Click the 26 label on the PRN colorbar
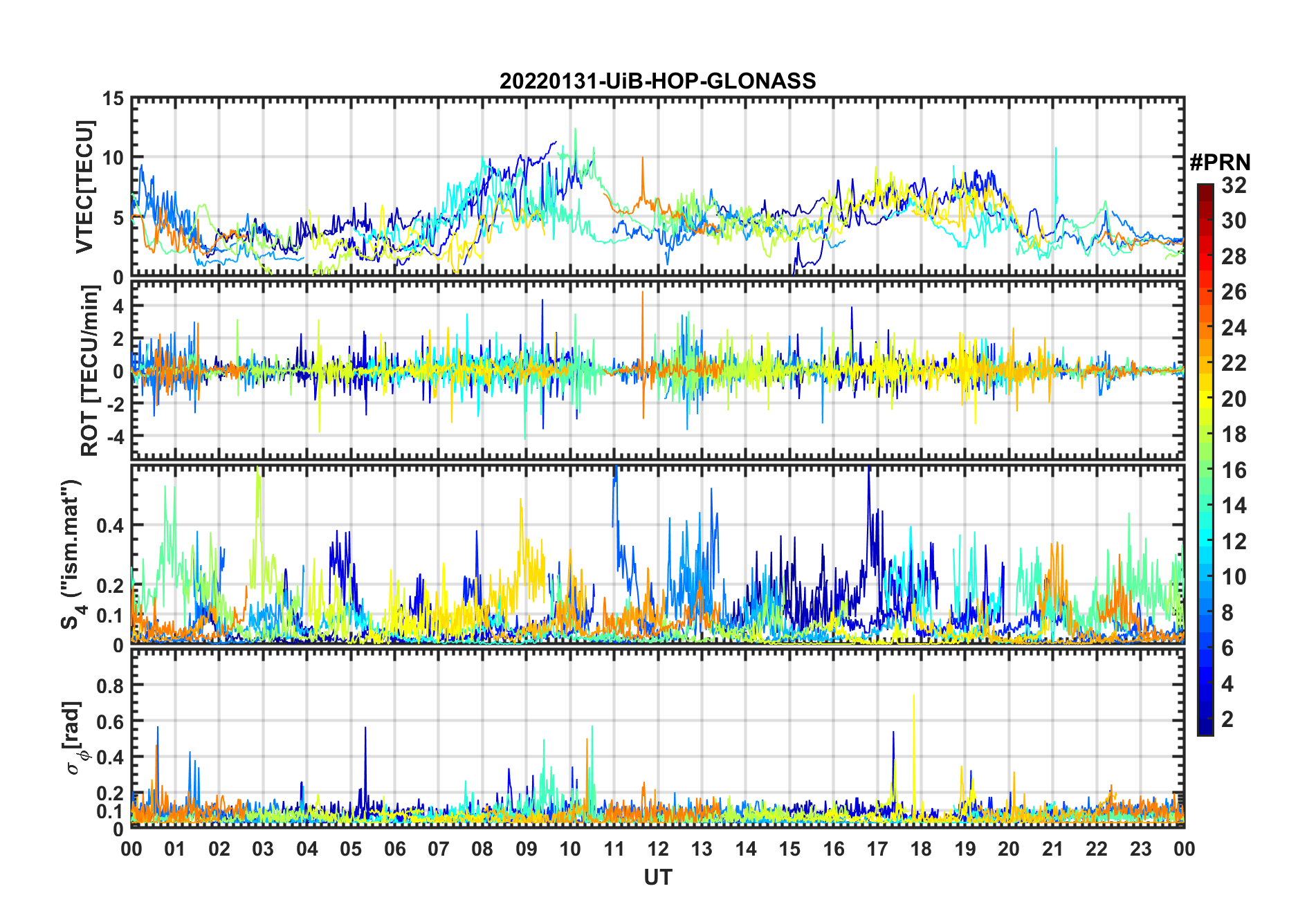 (1234, 292)
